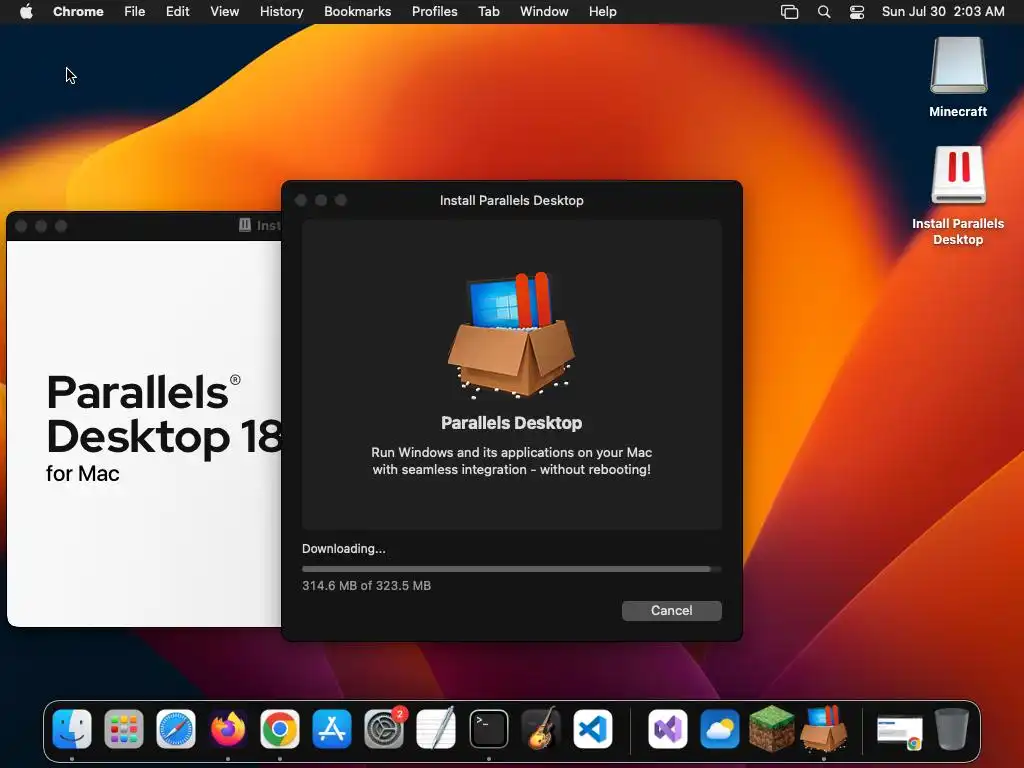Click the Install Parallels Desktop window title
This screenshot has width=1024, height=768.
tap(511, 200)
